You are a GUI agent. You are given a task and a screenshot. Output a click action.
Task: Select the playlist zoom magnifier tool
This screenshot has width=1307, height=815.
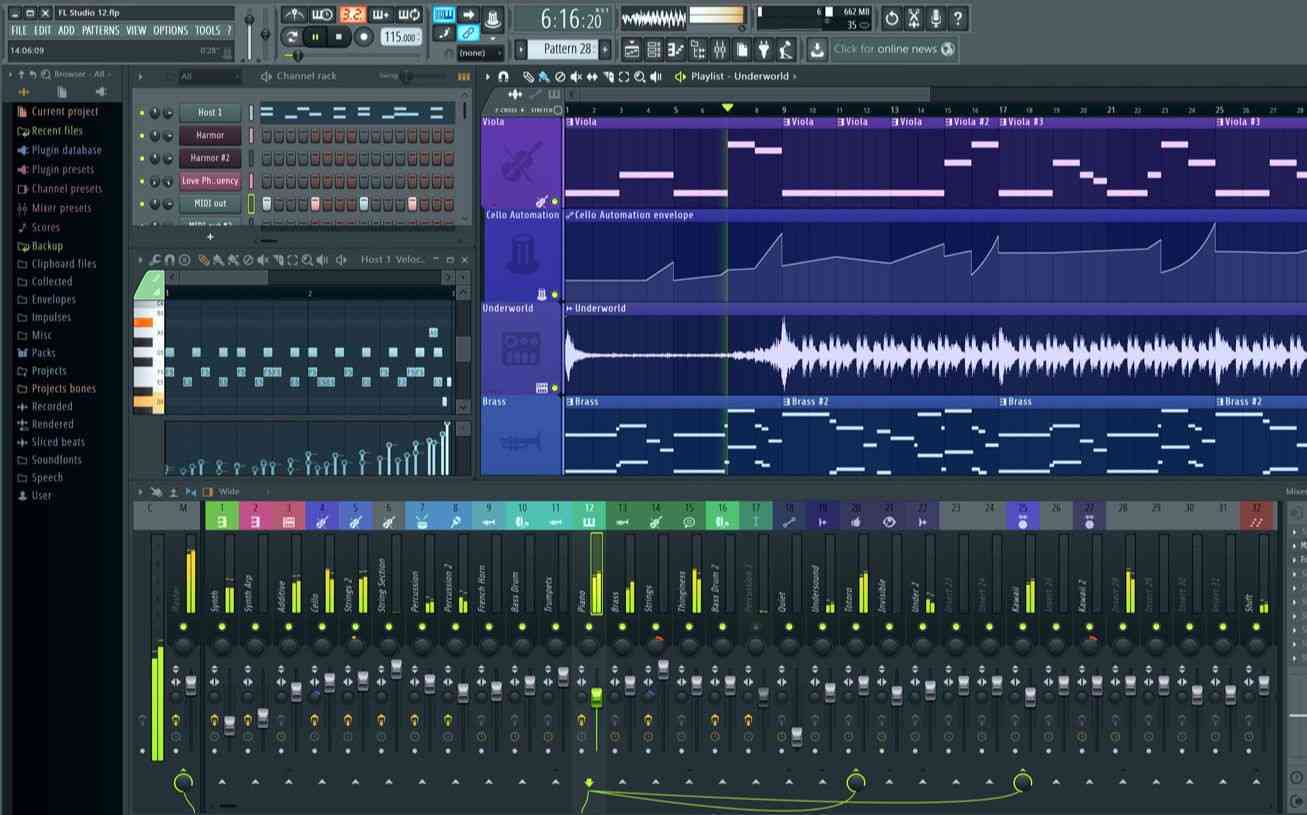coord(640,77)
